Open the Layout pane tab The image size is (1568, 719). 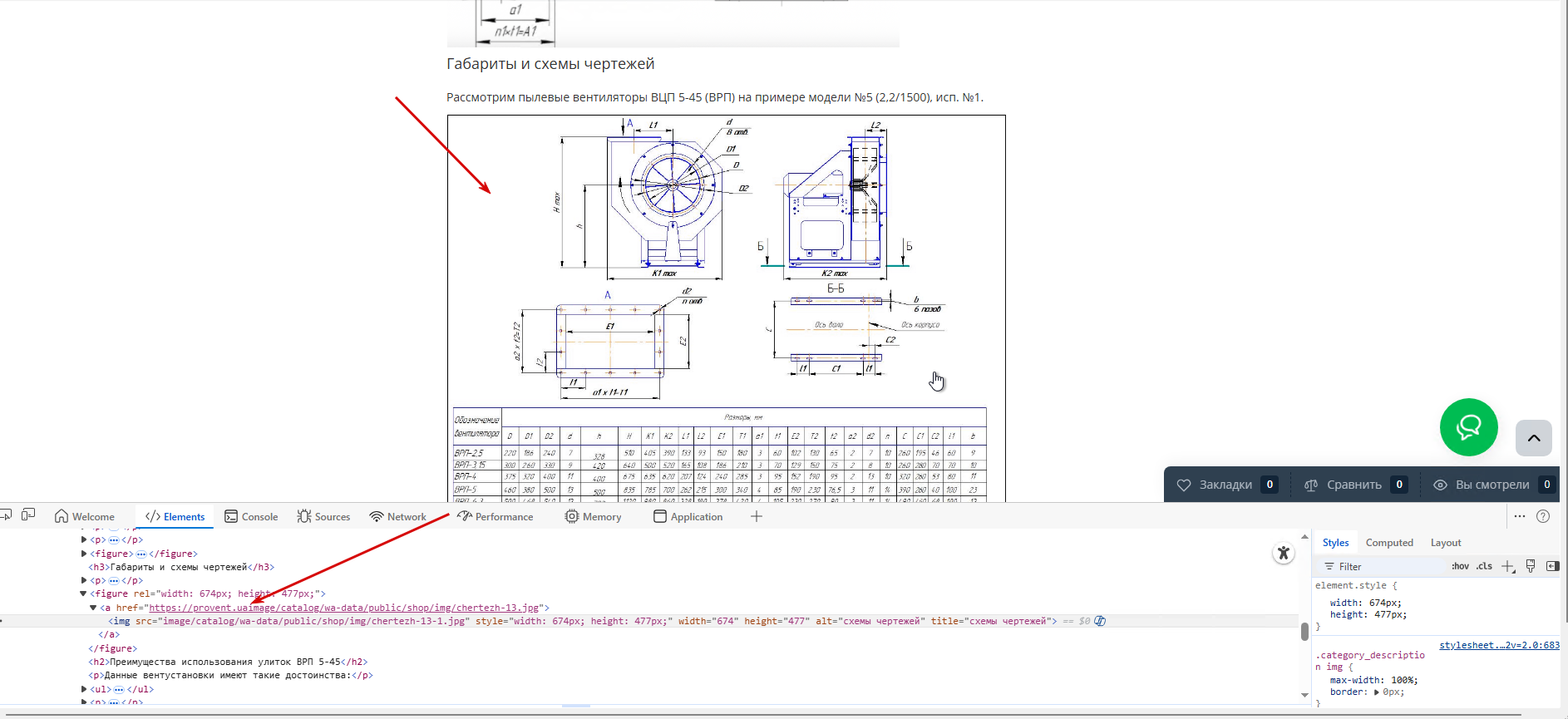1446,543
